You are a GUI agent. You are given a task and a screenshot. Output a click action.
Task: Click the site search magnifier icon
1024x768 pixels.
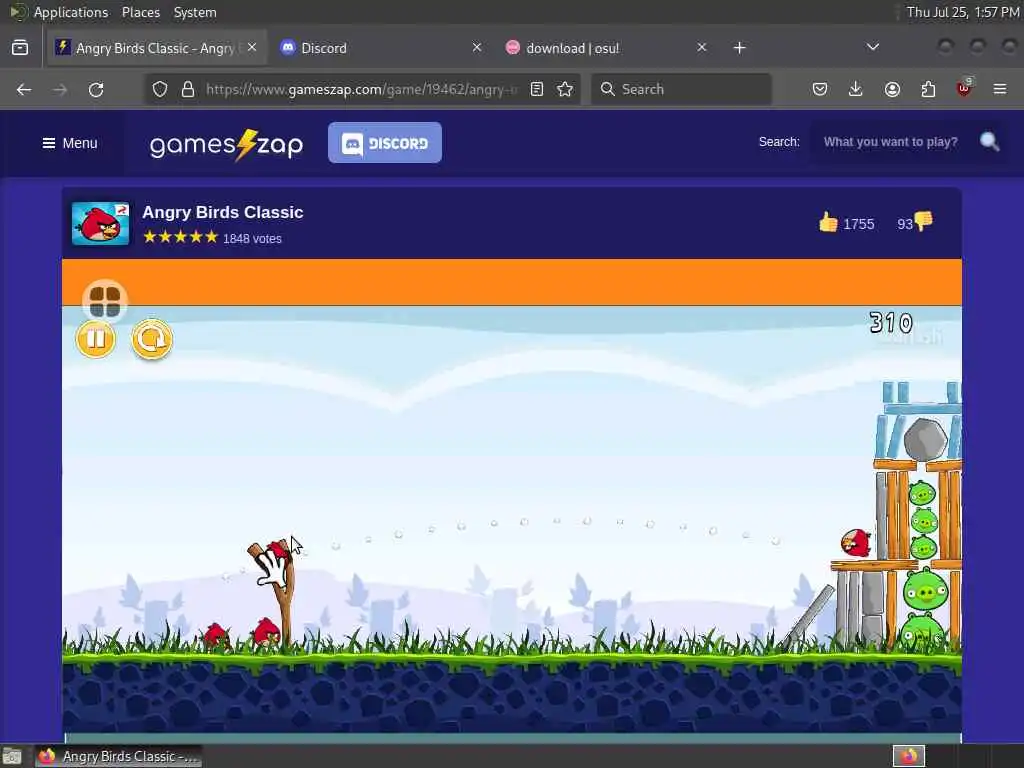tap(989, 141)
